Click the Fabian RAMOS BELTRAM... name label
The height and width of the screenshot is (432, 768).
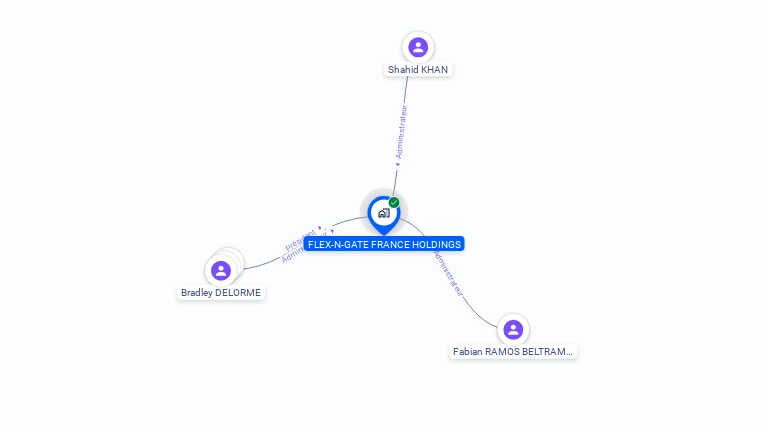pyautogui.click(x=513, y=352)
